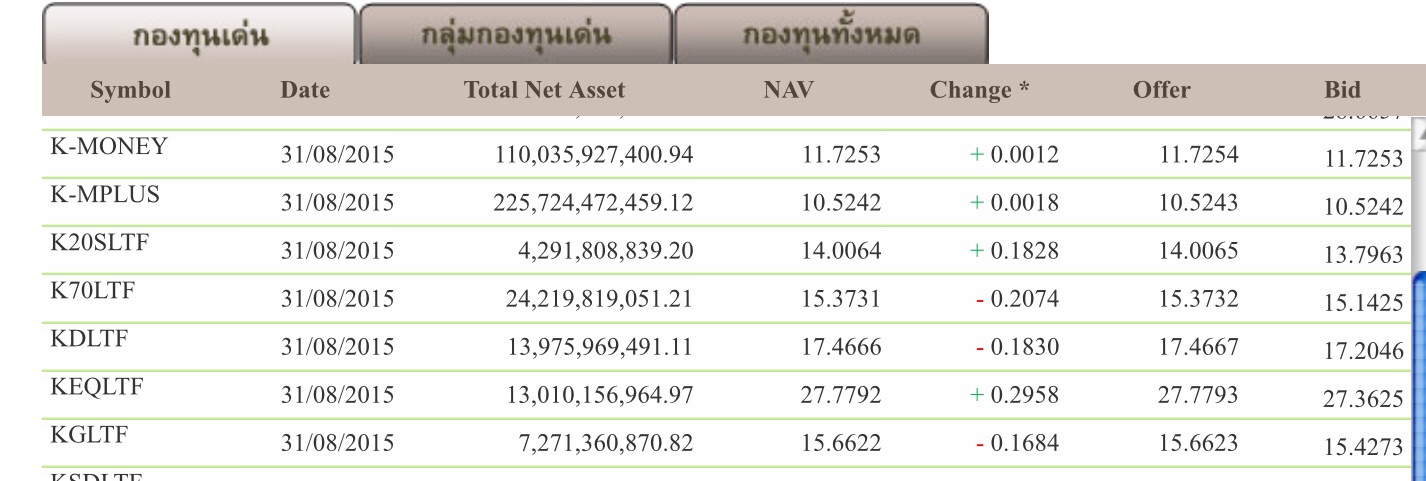Click the Offer column header

1161,90
